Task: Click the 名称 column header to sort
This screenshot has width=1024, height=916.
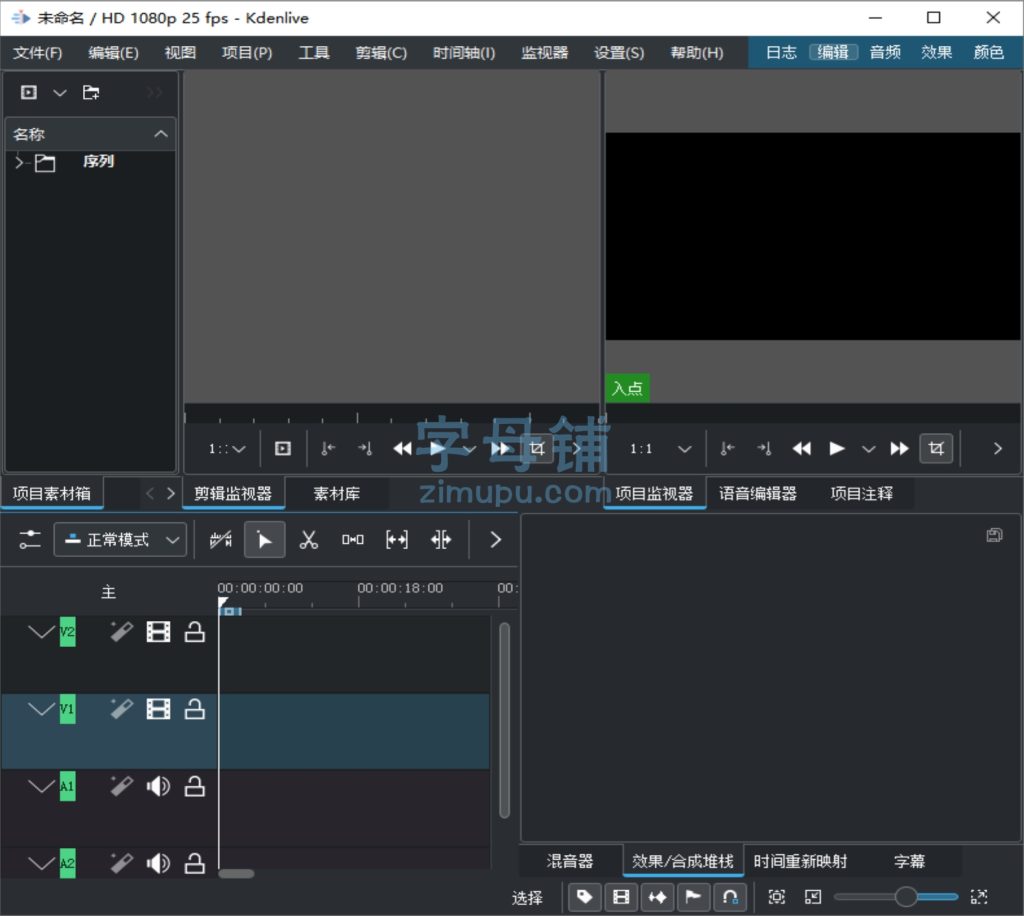Action: click(x=90, y=134)
